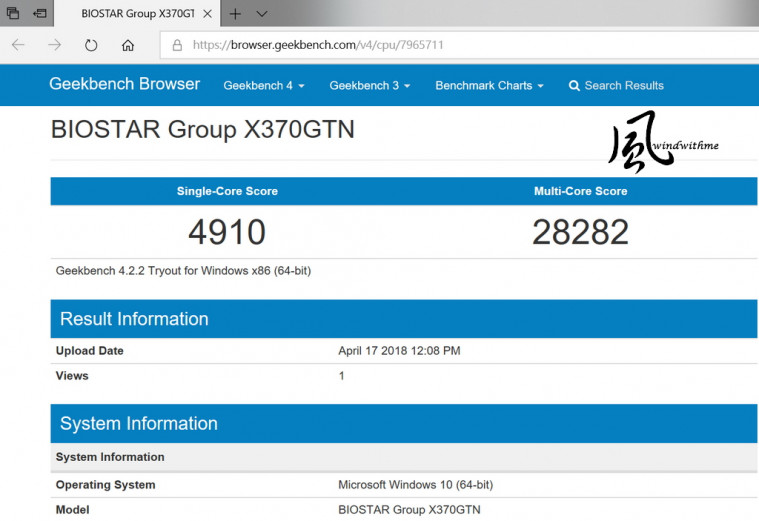Open Search Results in the navbar
The image size is (759, 521).
616,86
